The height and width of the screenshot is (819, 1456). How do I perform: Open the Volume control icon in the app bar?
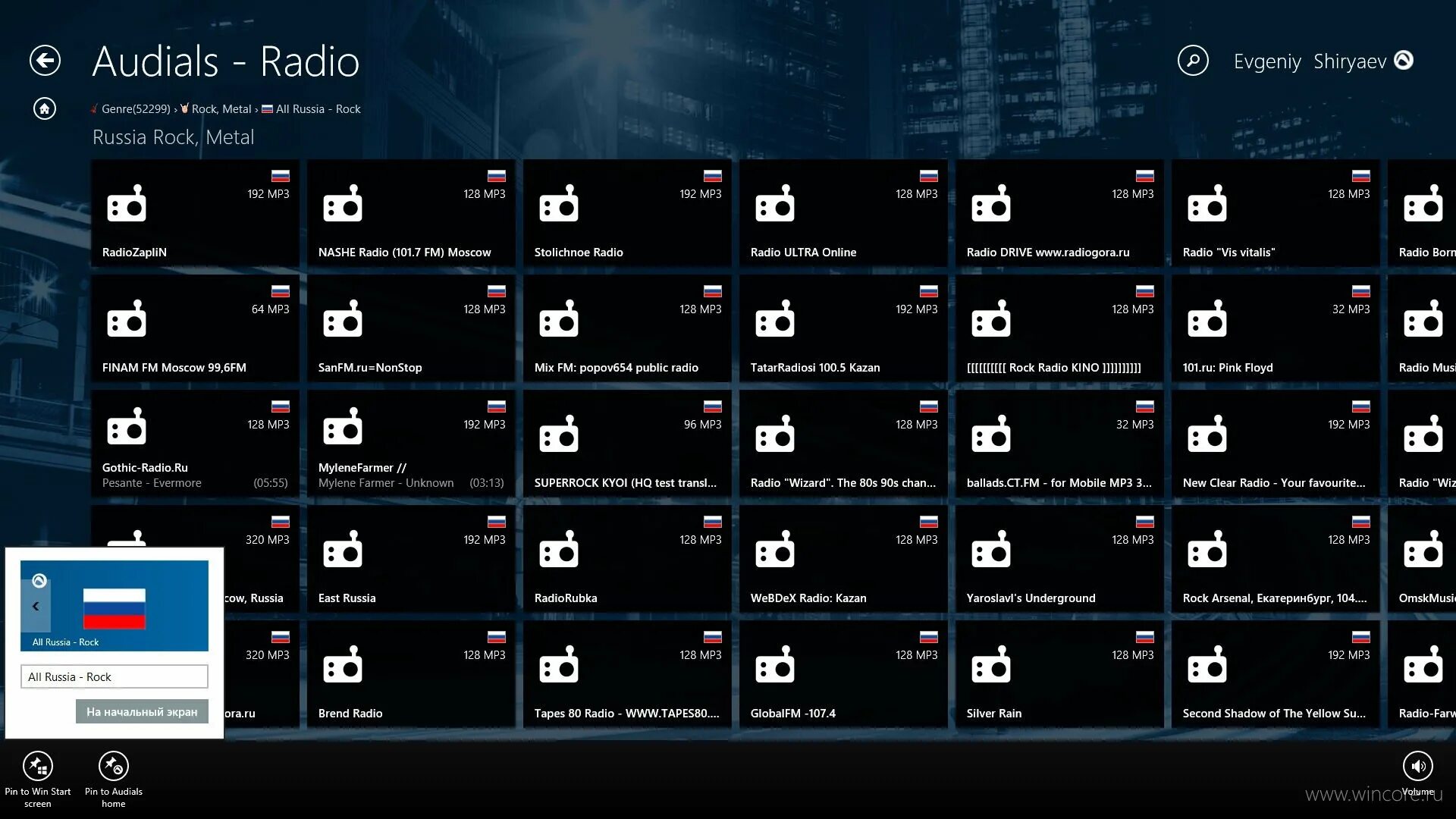(1417, 766)
